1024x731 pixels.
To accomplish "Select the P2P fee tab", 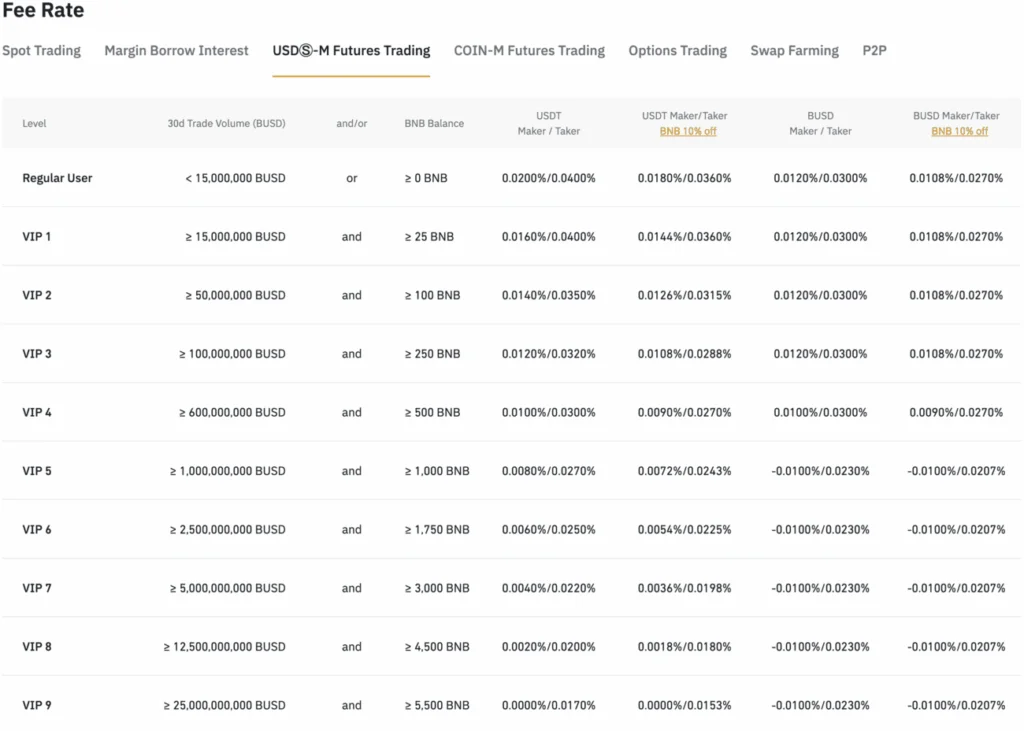I will click(x=874, y=50).
